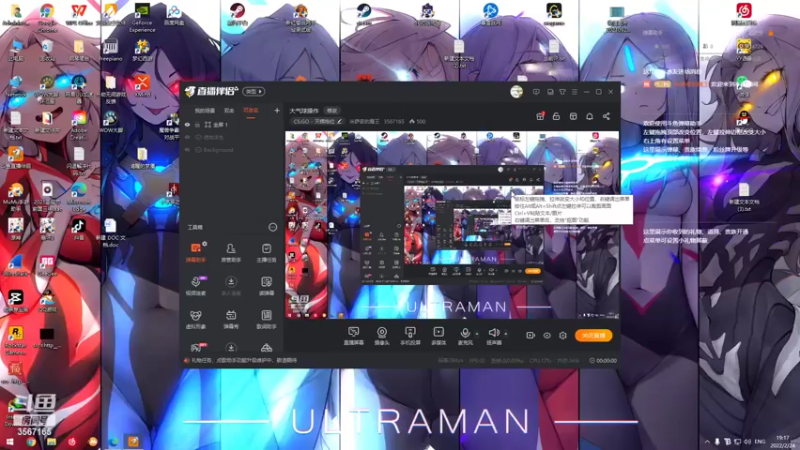Select the orange highlighted scene tab
800x450 pixels.
click(251, 111)
